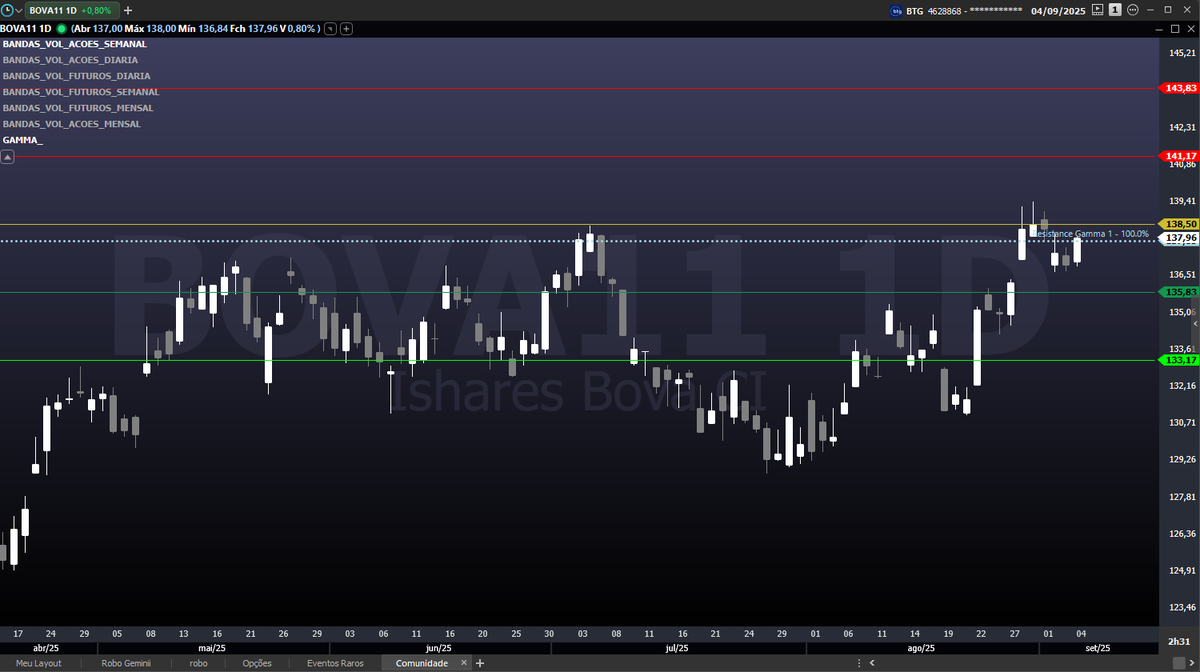Collapse the indicator list with the up arrow
1200x672 pixels.
click(8, 157)
